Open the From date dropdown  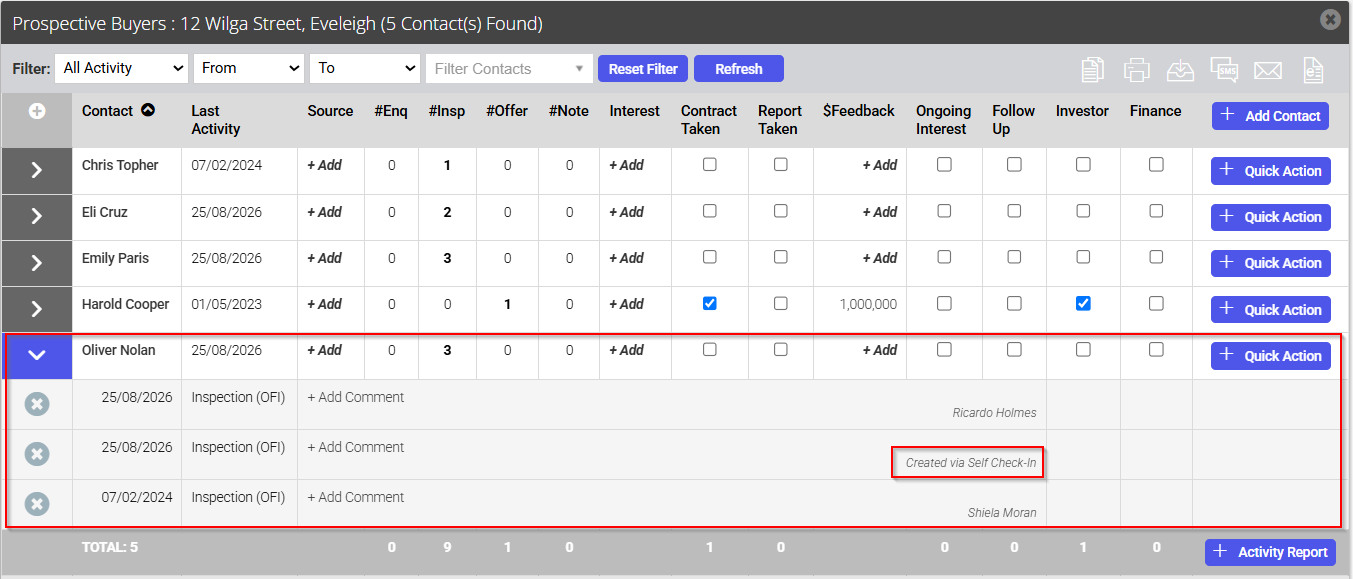(249, 68)
